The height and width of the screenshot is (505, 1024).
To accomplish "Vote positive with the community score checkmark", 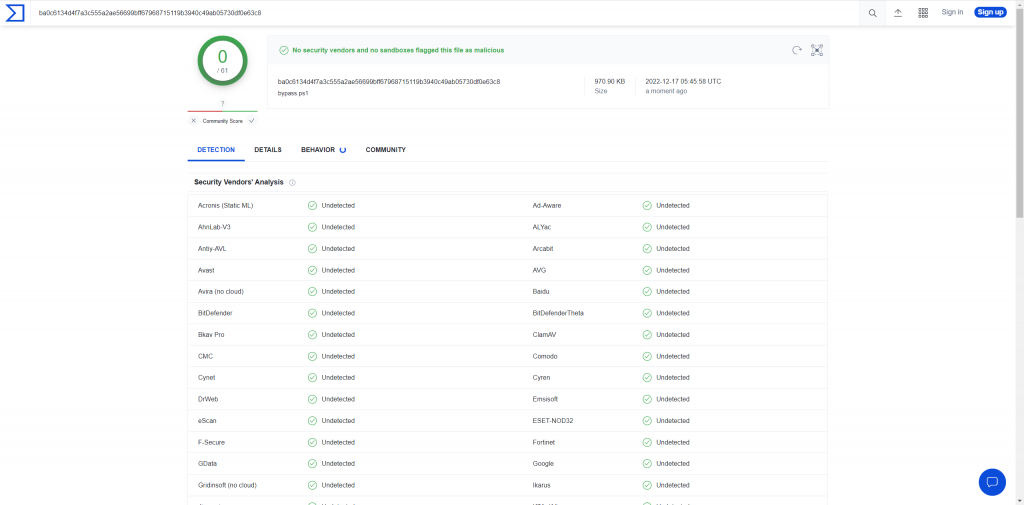I will [251, 121].
